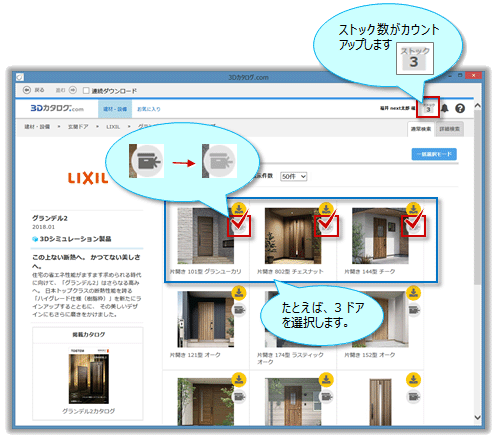Go to 玄関ドア in the breadcrumb
The image size is (497, 440).
click(78, 127)
